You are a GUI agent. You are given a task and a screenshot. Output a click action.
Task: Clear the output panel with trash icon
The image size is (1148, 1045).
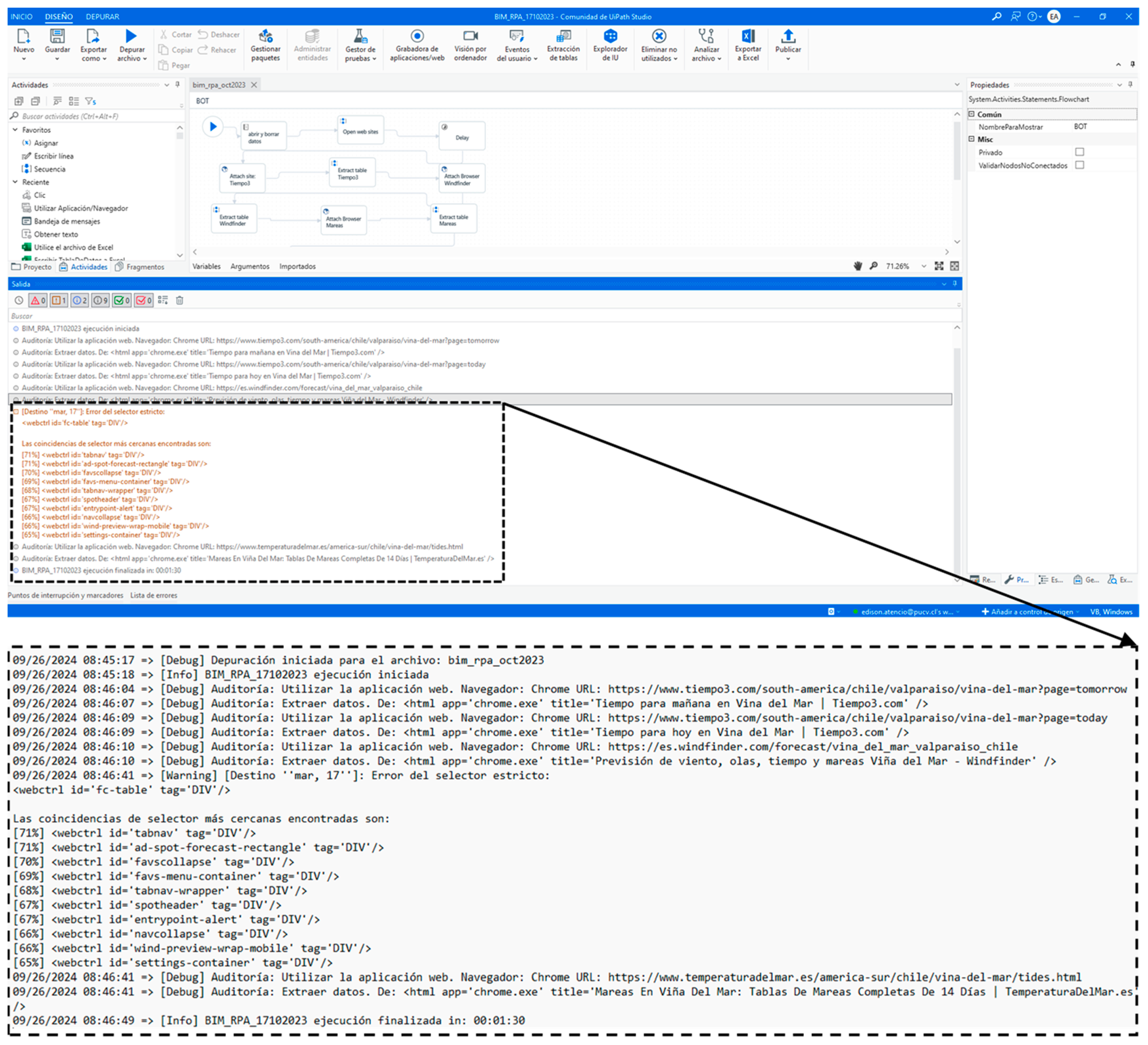point(179,301)
